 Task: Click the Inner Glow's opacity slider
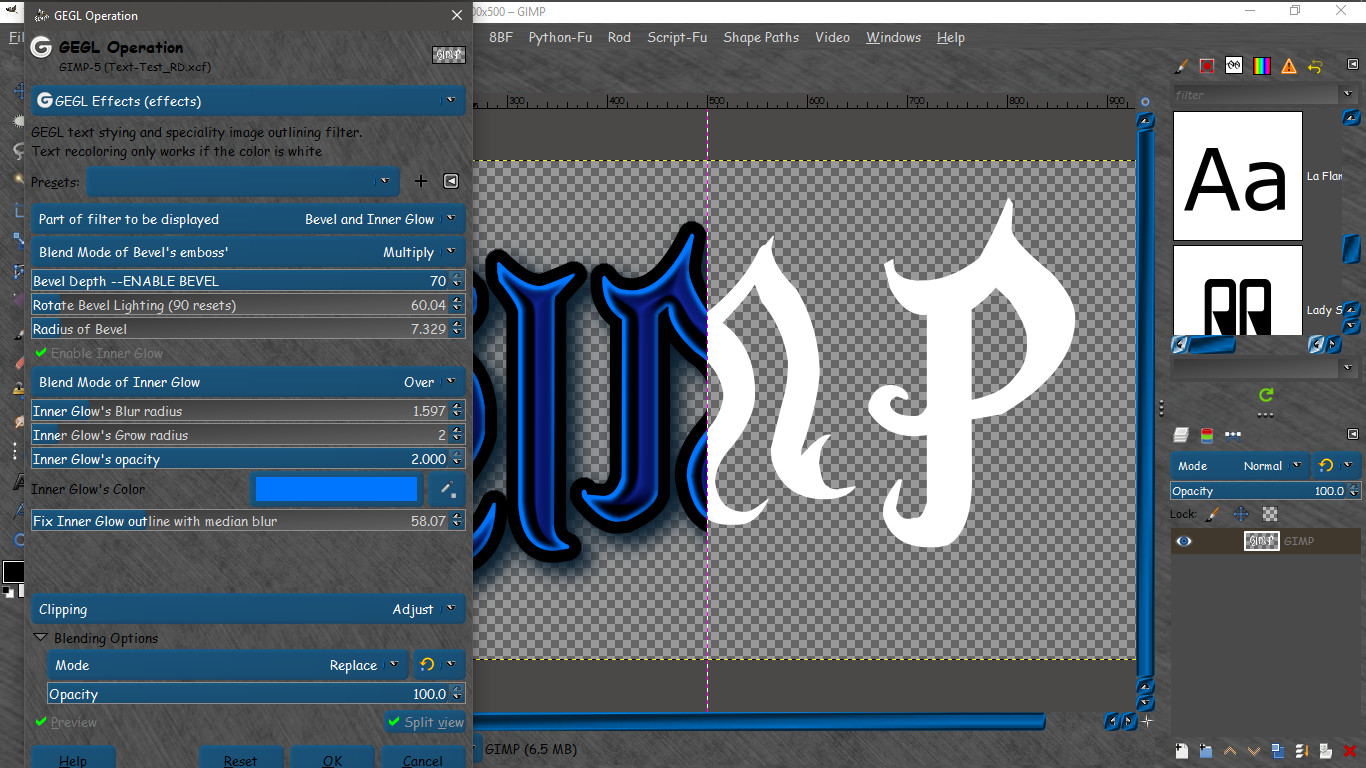(x=249, y=459)
